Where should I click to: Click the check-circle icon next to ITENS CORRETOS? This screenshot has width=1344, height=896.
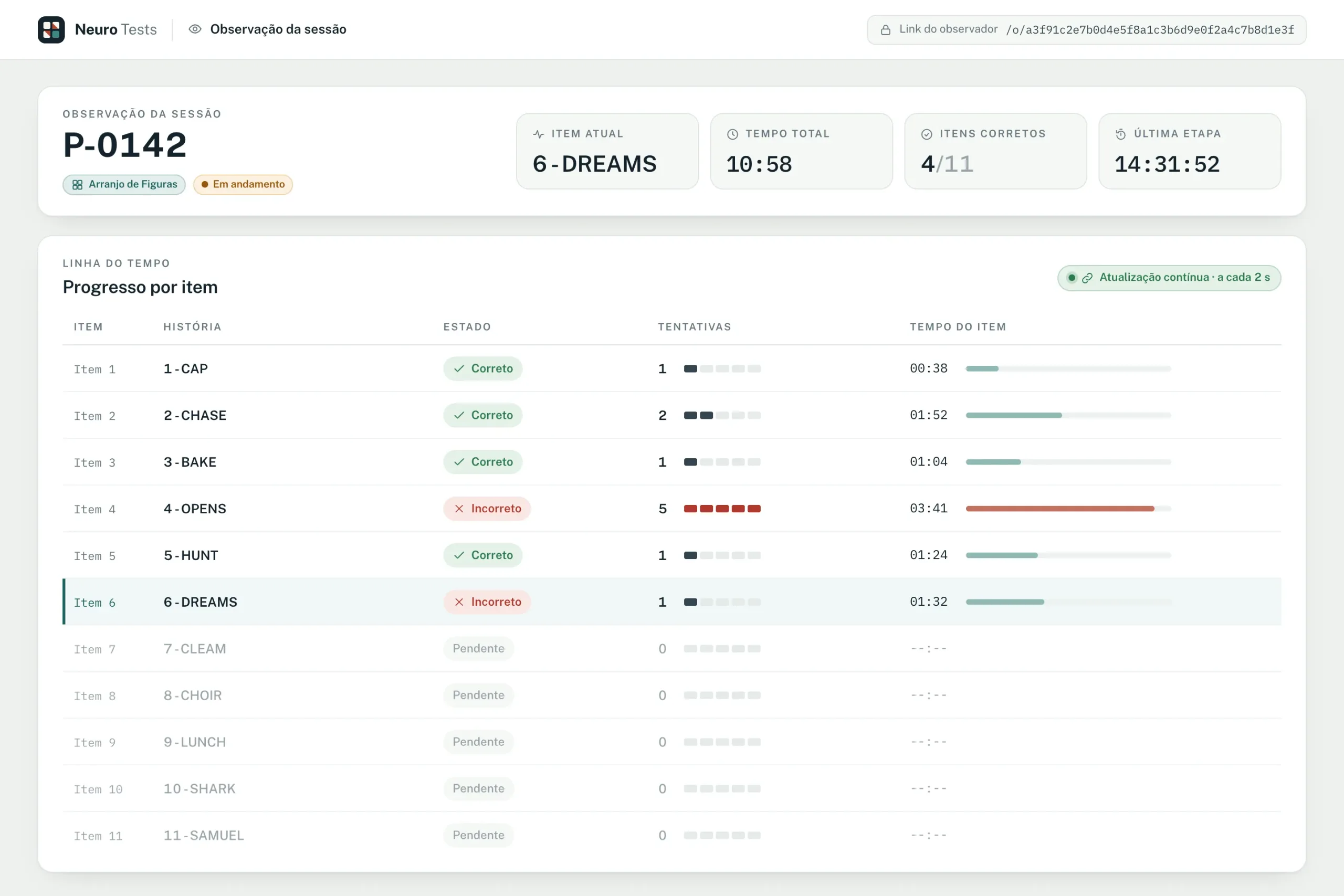(927, 134)
